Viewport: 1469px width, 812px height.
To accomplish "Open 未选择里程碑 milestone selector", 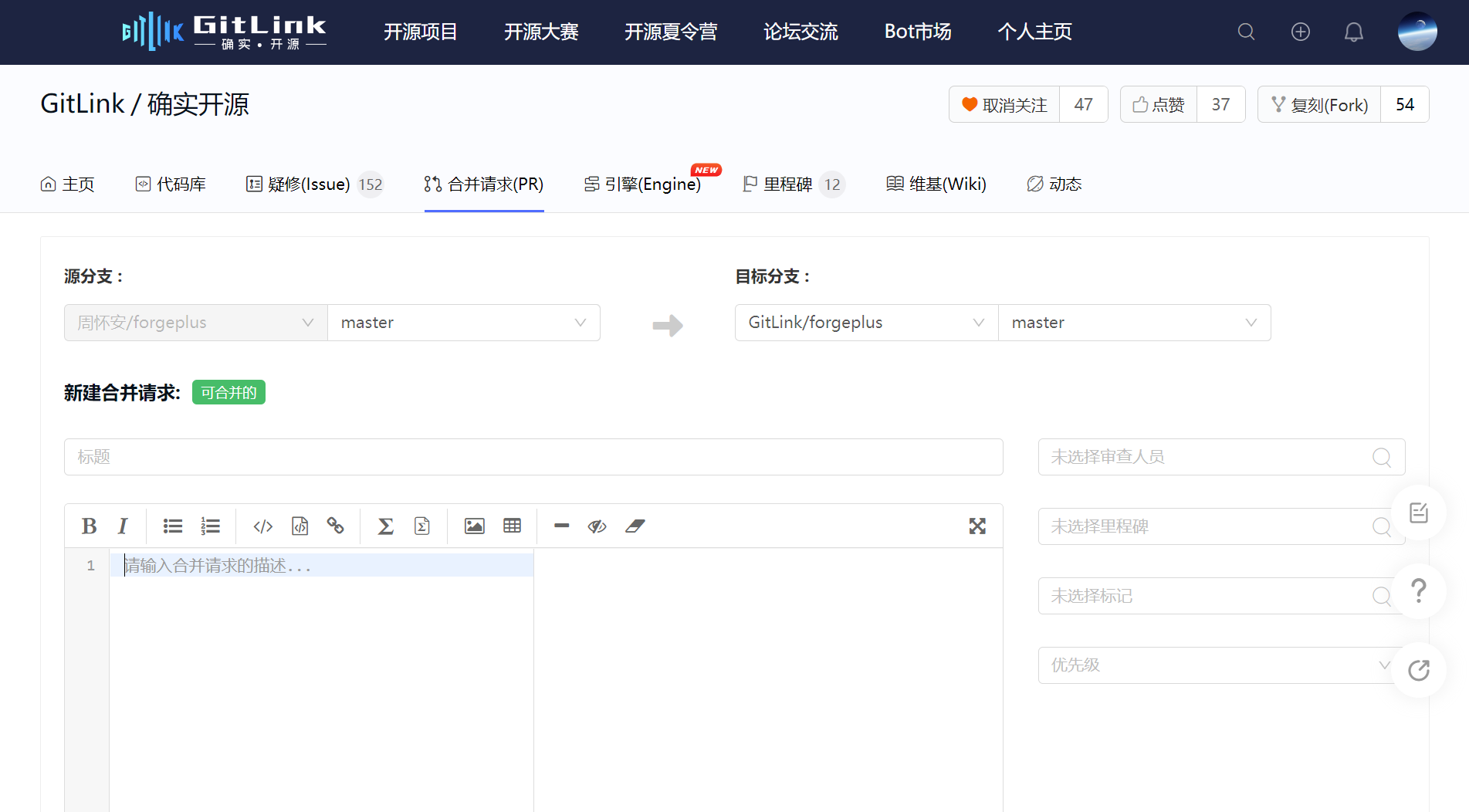I will (1221, 526).
